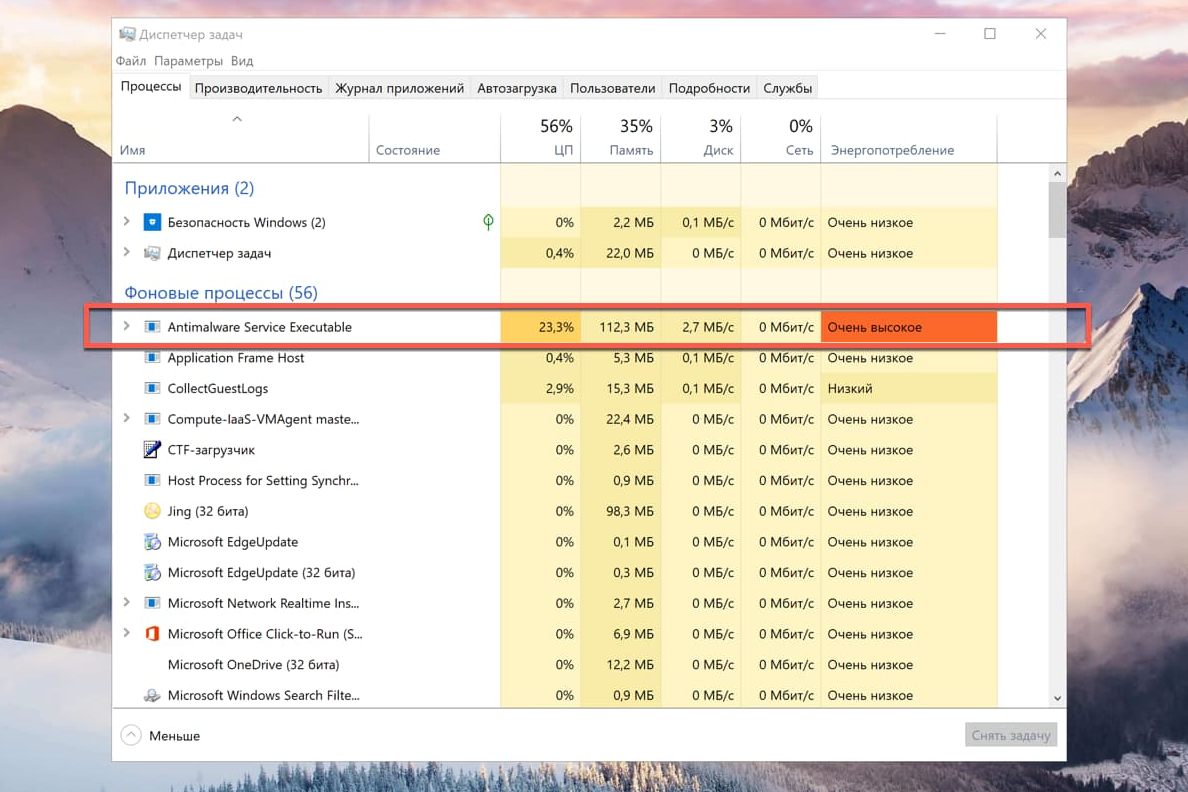Sort by the Состояние column header
Viewport: 1188px width, 792px height.
point(434,139)
